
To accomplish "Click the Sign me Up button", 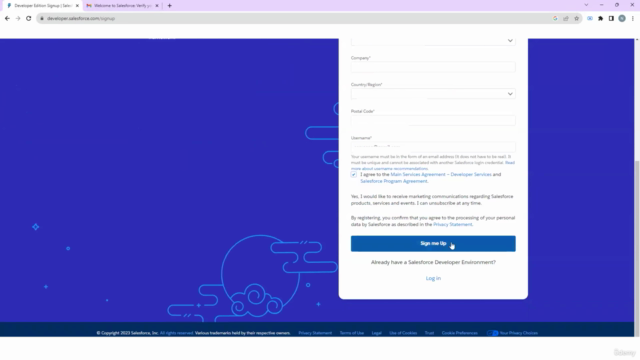I will coord(433,244).
